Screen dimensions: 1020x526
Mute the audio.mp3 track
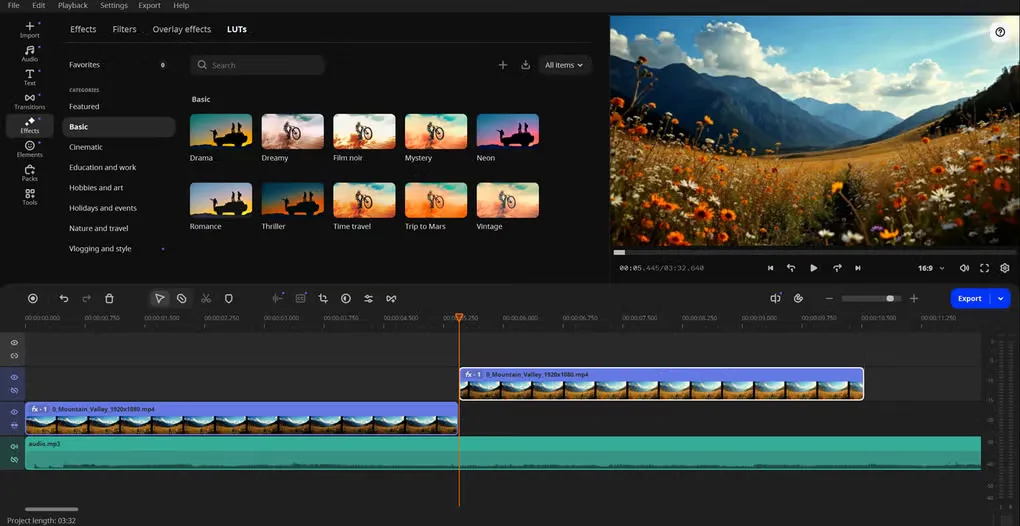pyautogui.click(x=14, y=447)
